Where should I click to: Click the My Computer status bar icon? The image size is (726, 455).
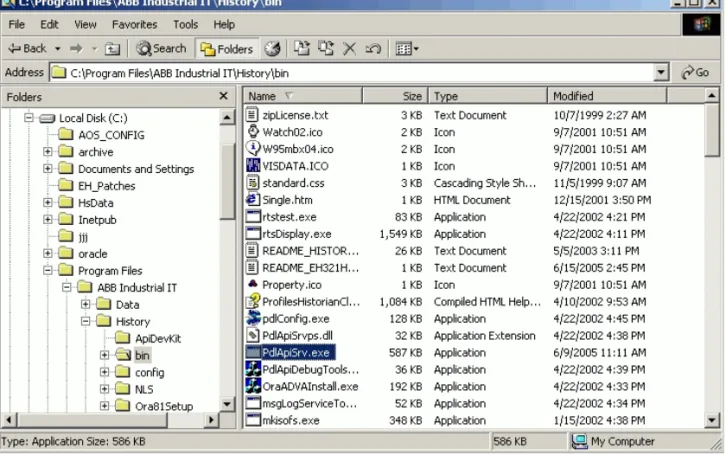click(x=579, y=441)
